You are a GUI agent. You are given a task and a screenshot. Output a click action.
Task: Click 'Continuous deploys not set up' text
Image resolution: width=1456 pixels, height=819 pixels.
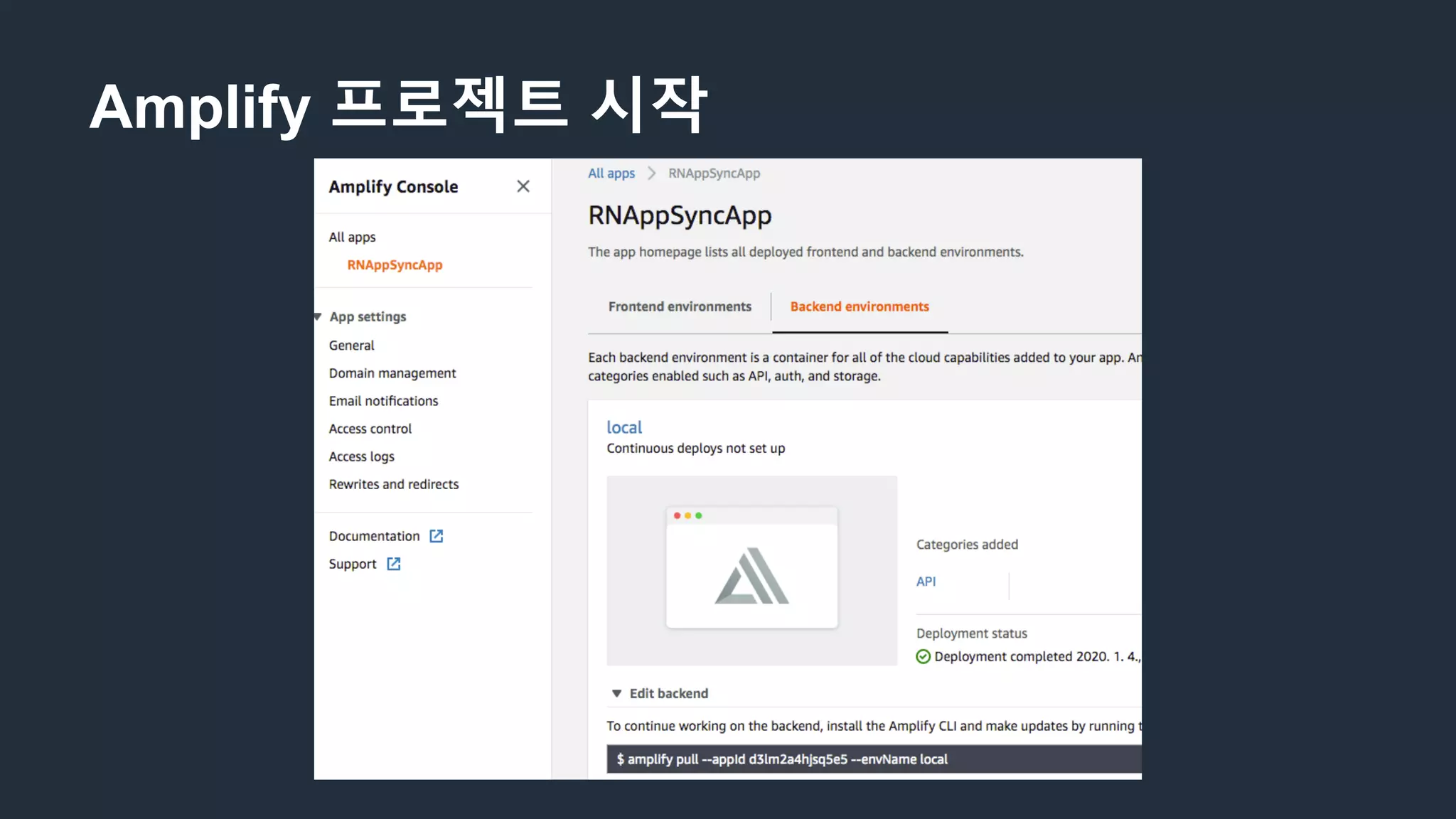click(x=696, y=449)
